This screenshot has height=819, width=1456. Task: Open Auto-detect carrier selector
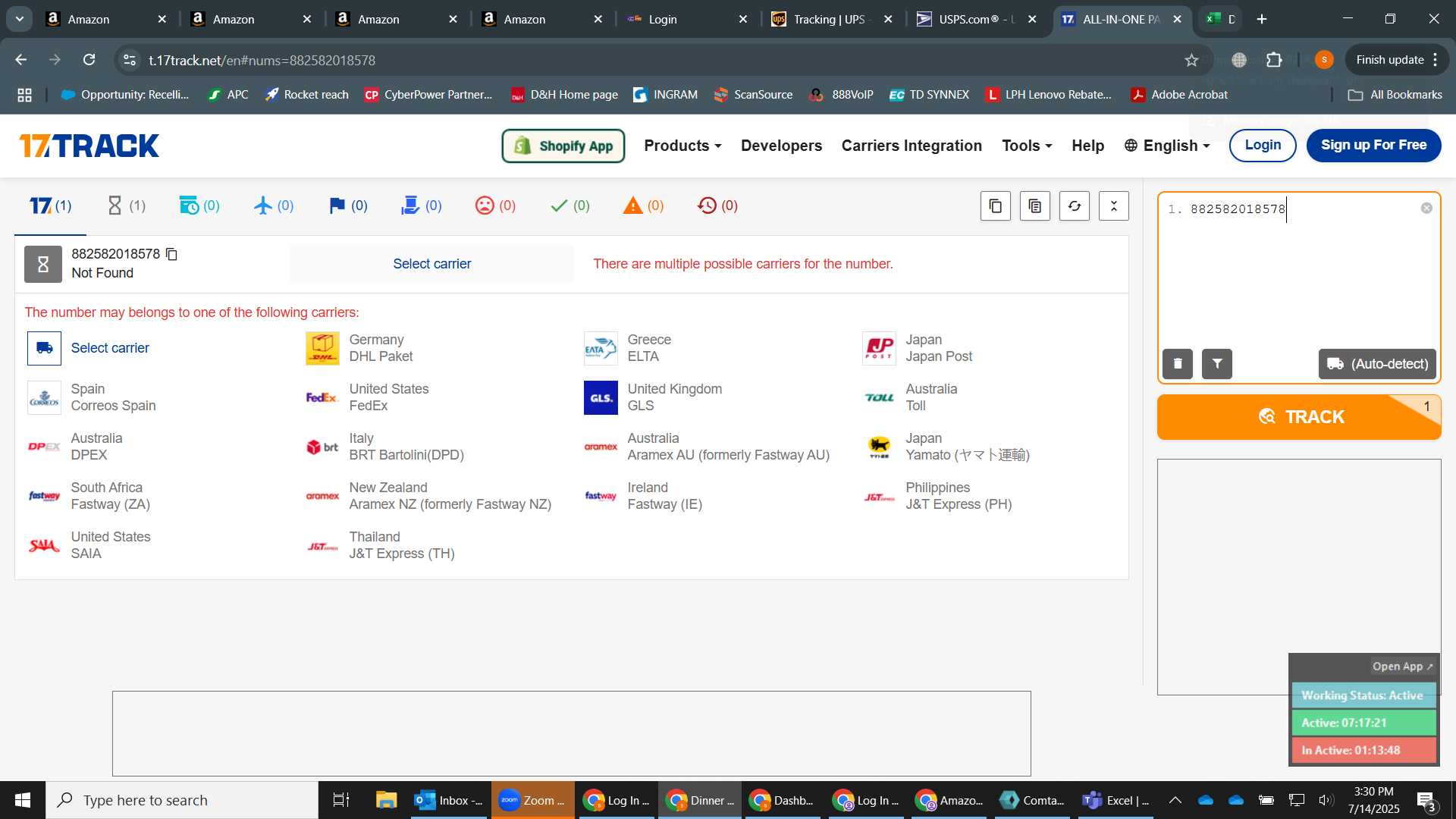click(1377, 364)
